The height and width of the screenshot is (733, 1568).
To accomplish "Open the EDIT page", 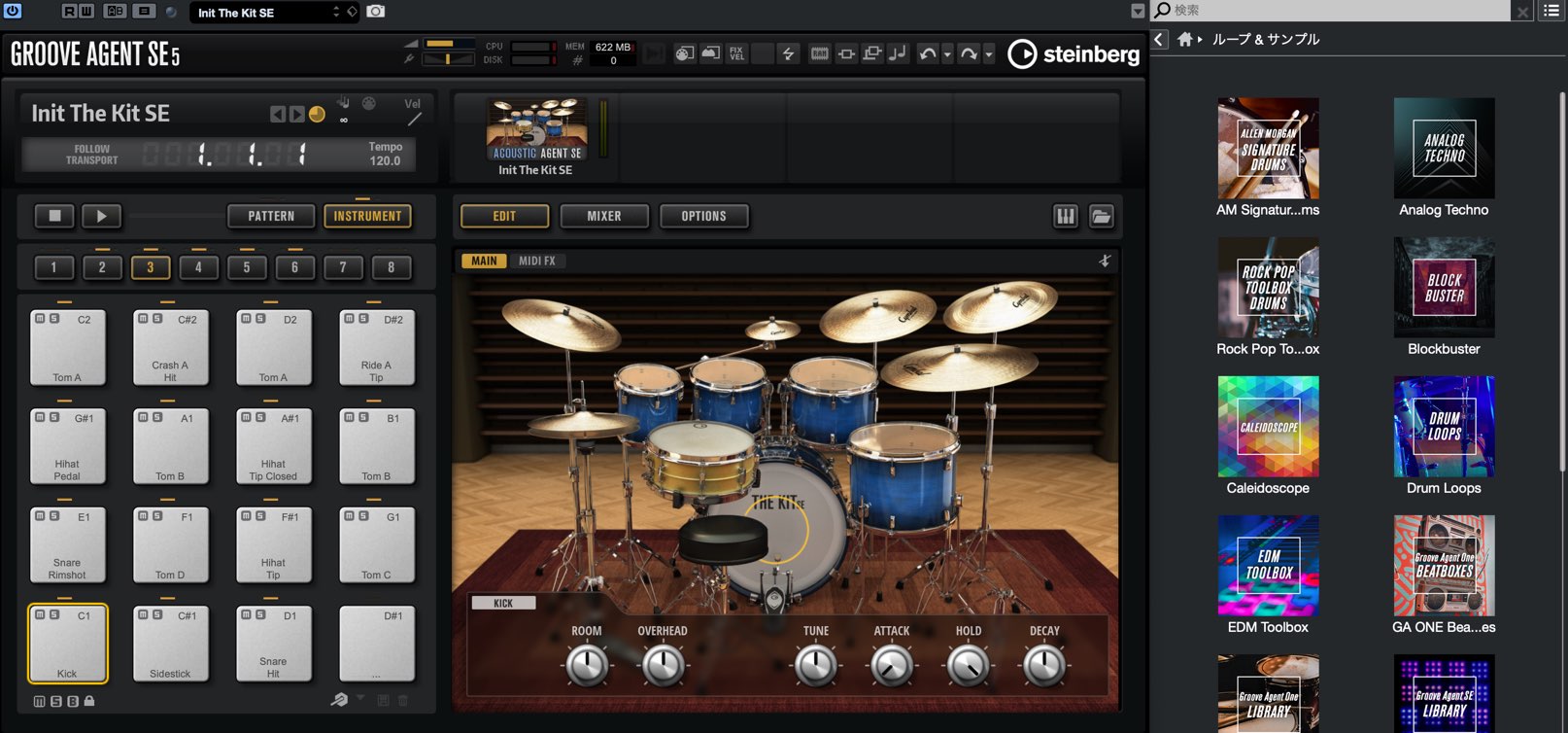I will click(504, 216).
